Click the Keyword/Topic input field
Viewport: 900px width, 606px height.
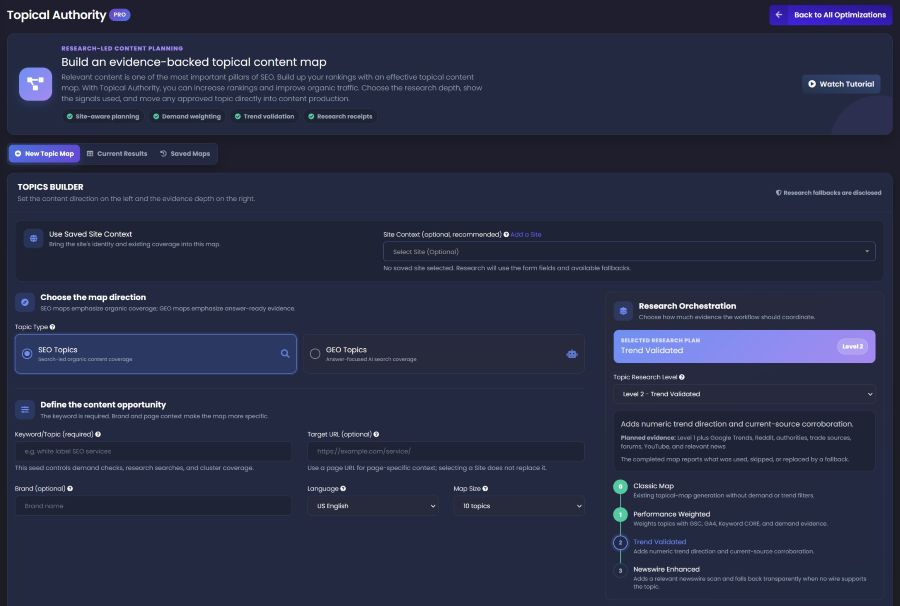tap(153, 452)
